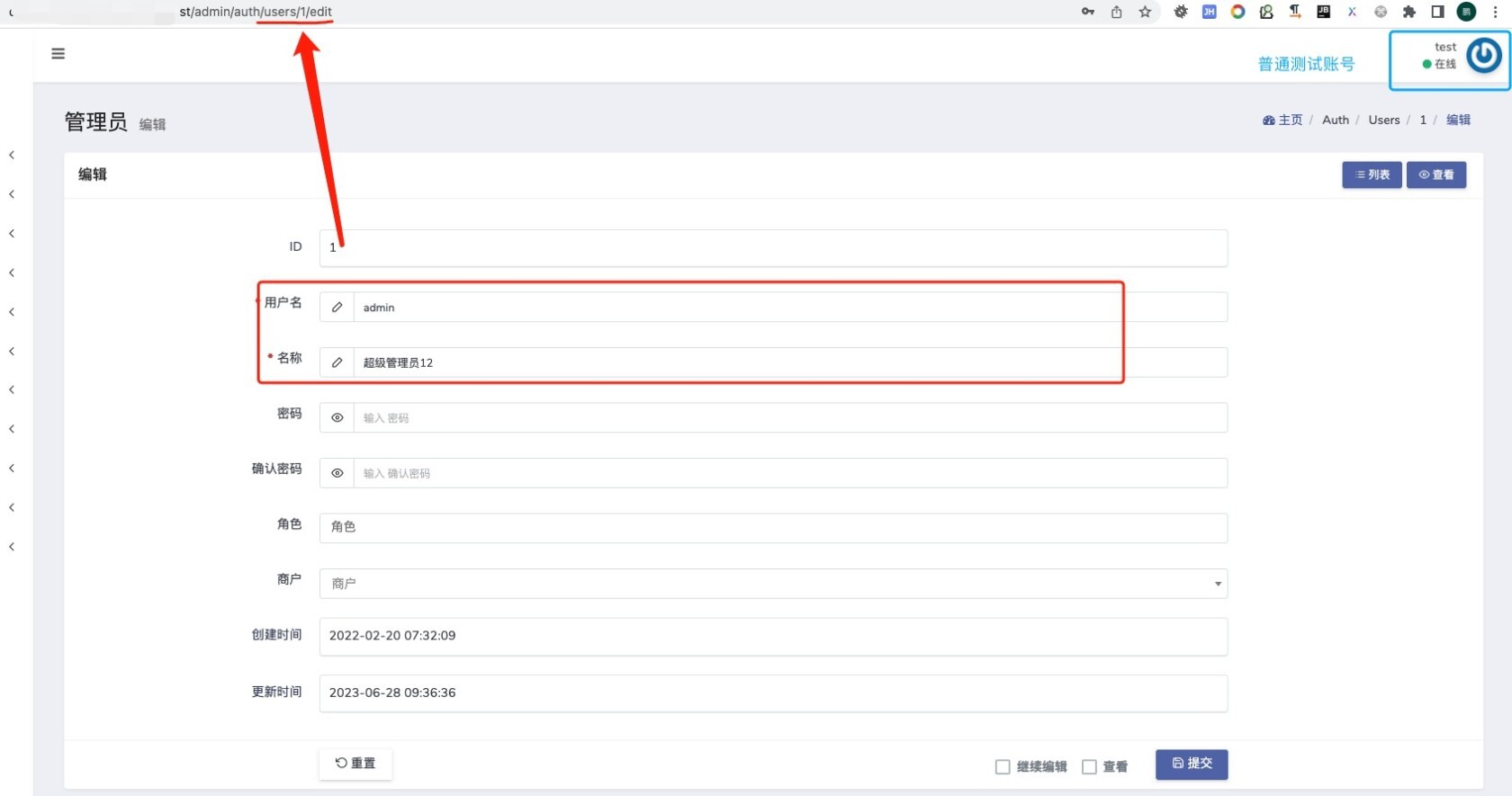This screenshot has height=796, width=1512.
Task: Open the paragraph-mark browser extension
Action: (1295, 12)
